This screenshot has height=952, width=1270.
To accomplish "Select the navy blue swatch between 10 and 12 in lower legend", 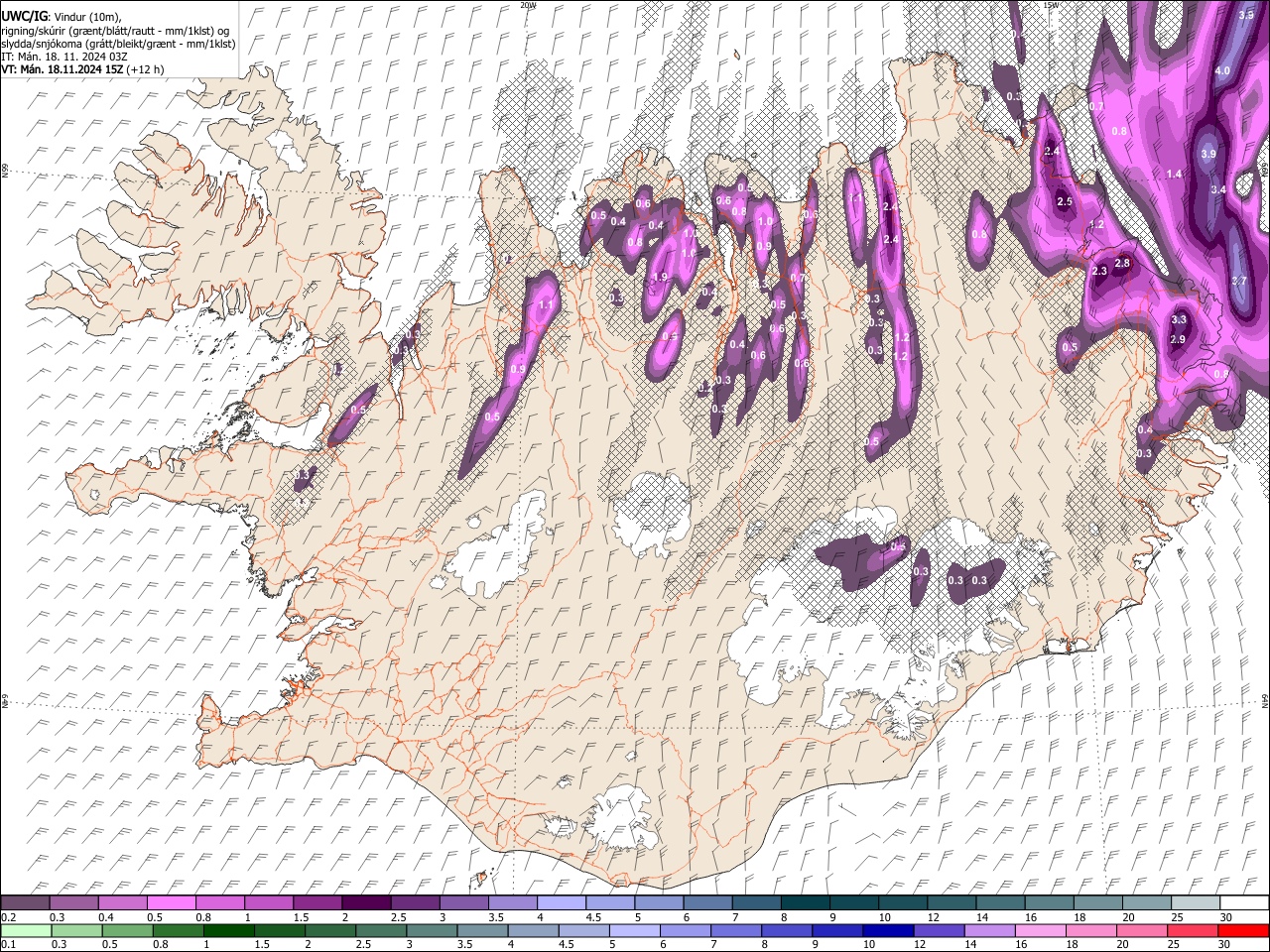I will coord(889,930).
